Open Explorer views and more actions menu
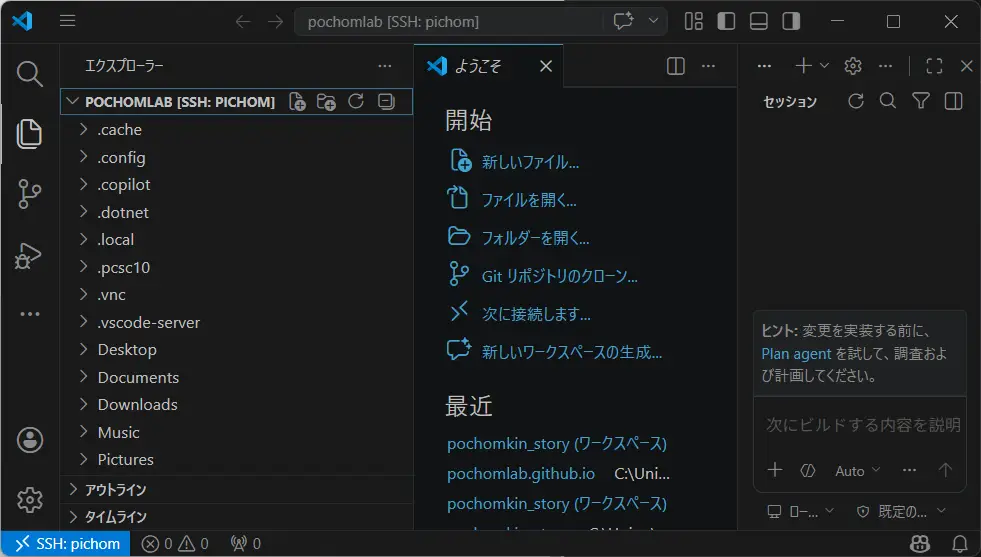 point(385,66)
